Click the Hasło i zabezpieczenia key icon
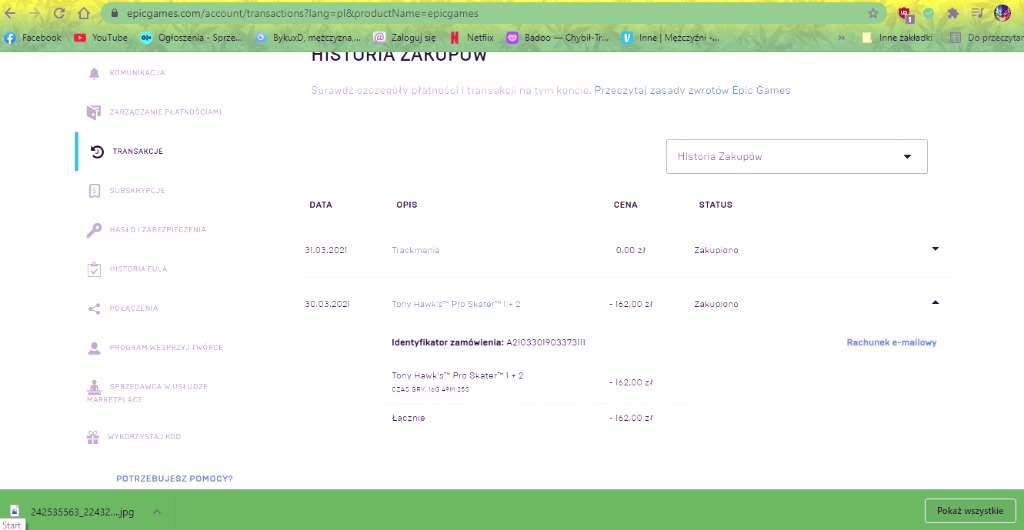Image resolution: width=1024 pixels, height=530 pixels. pyautogui.click(x=94, y=230)
